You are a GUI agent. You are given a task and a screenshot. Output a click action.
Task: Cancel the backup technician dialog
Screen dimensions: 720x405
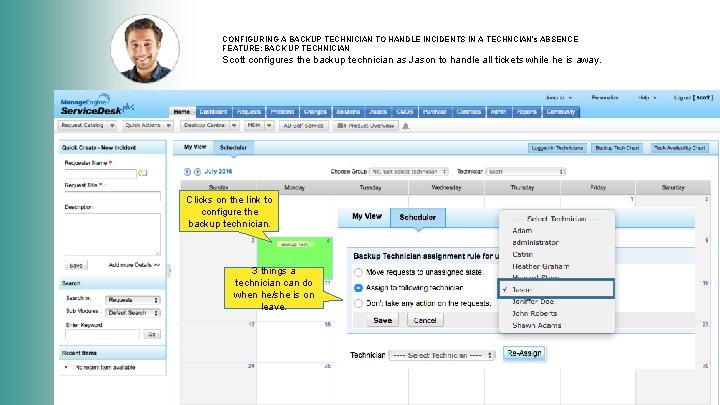pyautogui.click(x=425, y=321)
